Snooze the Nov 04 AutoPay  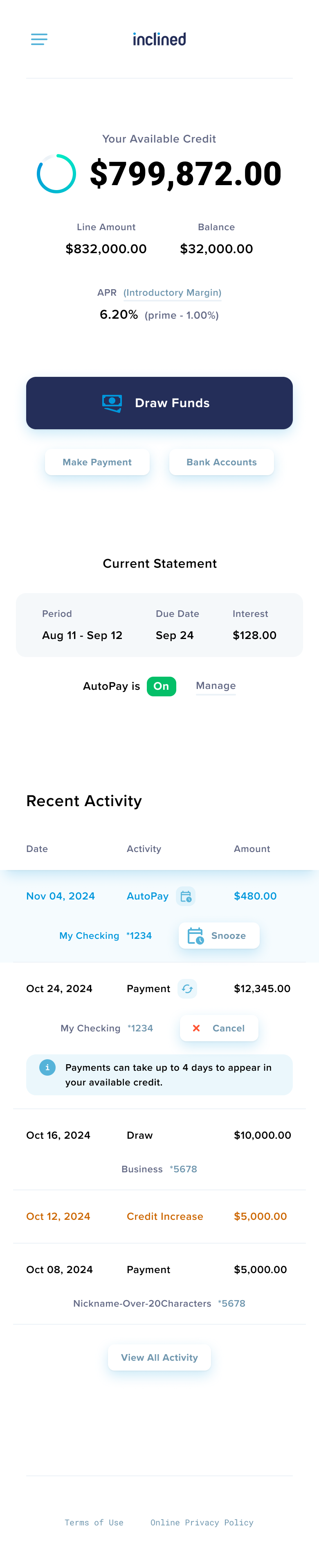coord(219,936)
